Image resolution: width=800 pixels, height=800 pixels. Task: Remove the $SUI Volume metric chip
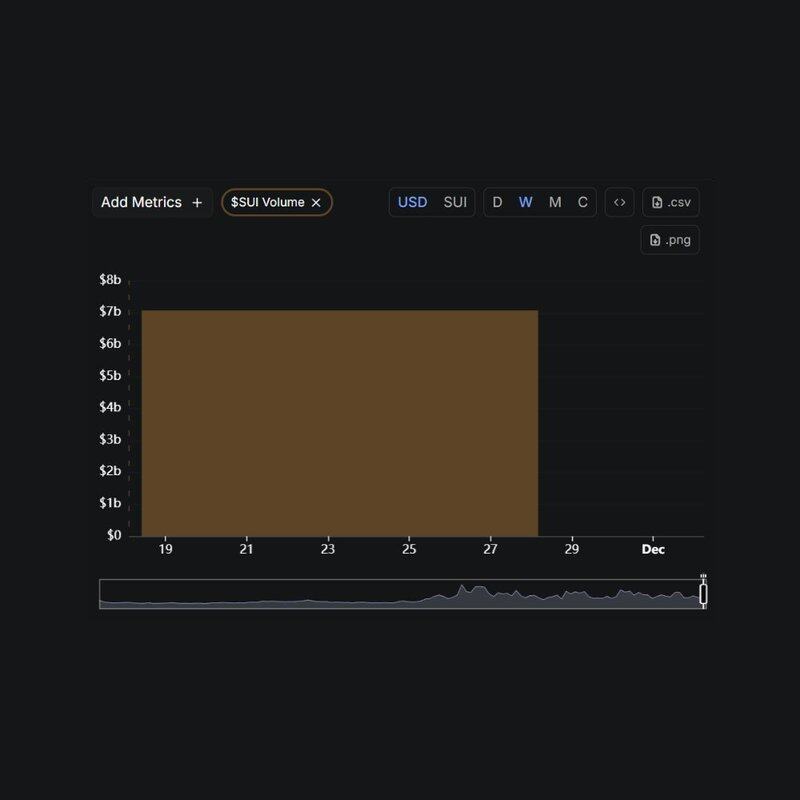(x=316, y=202)
